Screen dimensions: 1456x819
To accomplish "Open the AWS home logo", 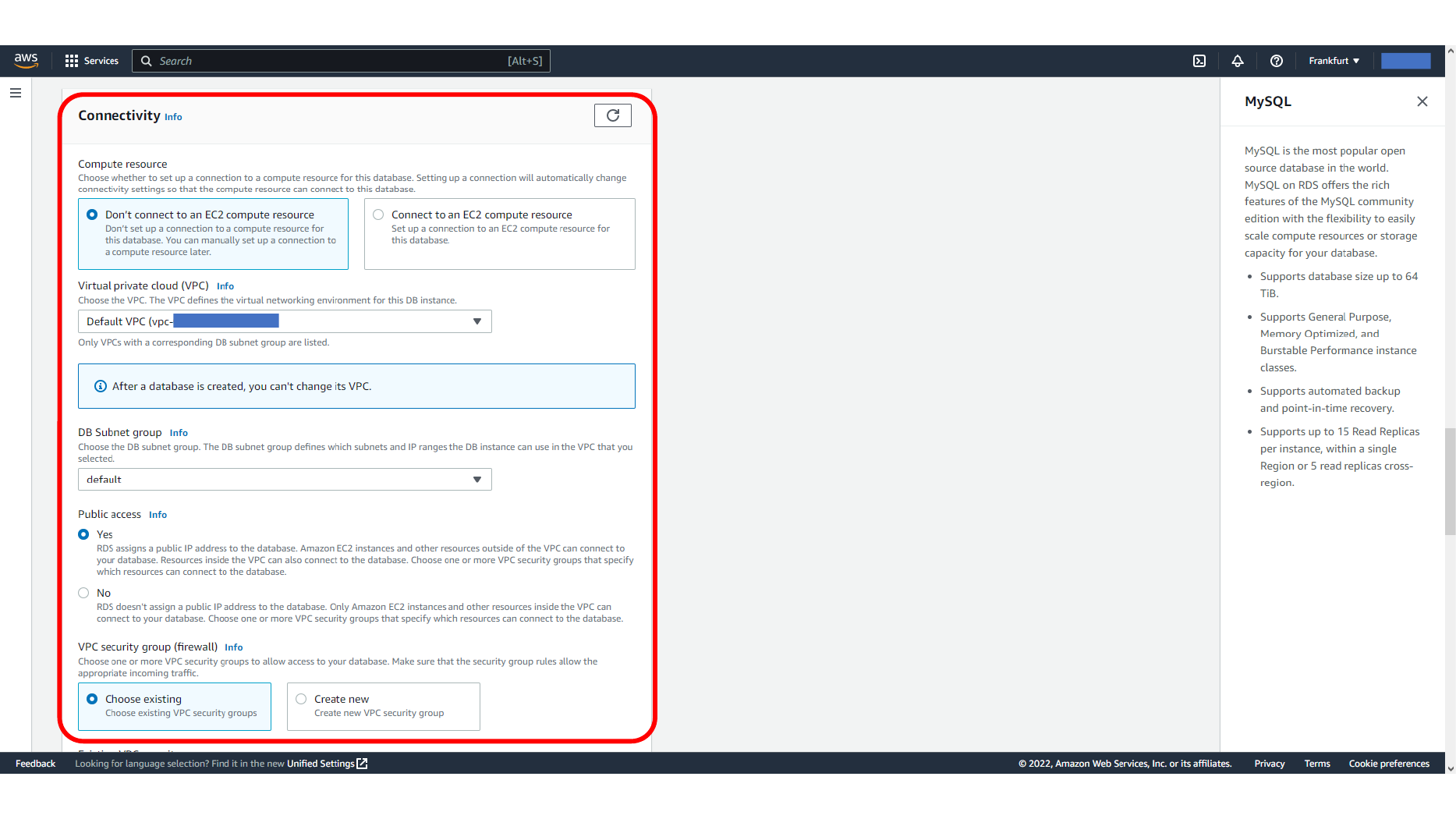I will pos(26,61).
